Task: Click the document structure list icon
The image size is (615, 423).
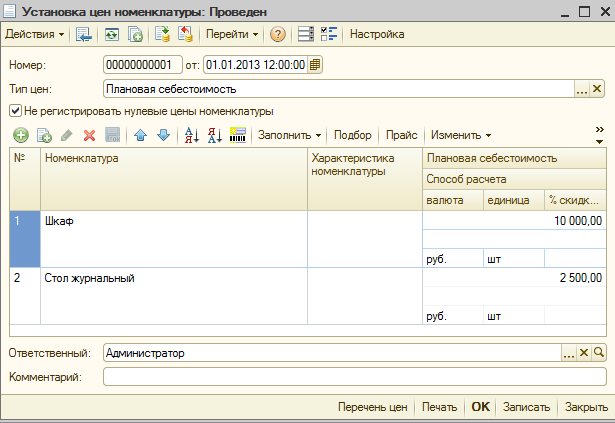Action: click(x=306, y=34)
